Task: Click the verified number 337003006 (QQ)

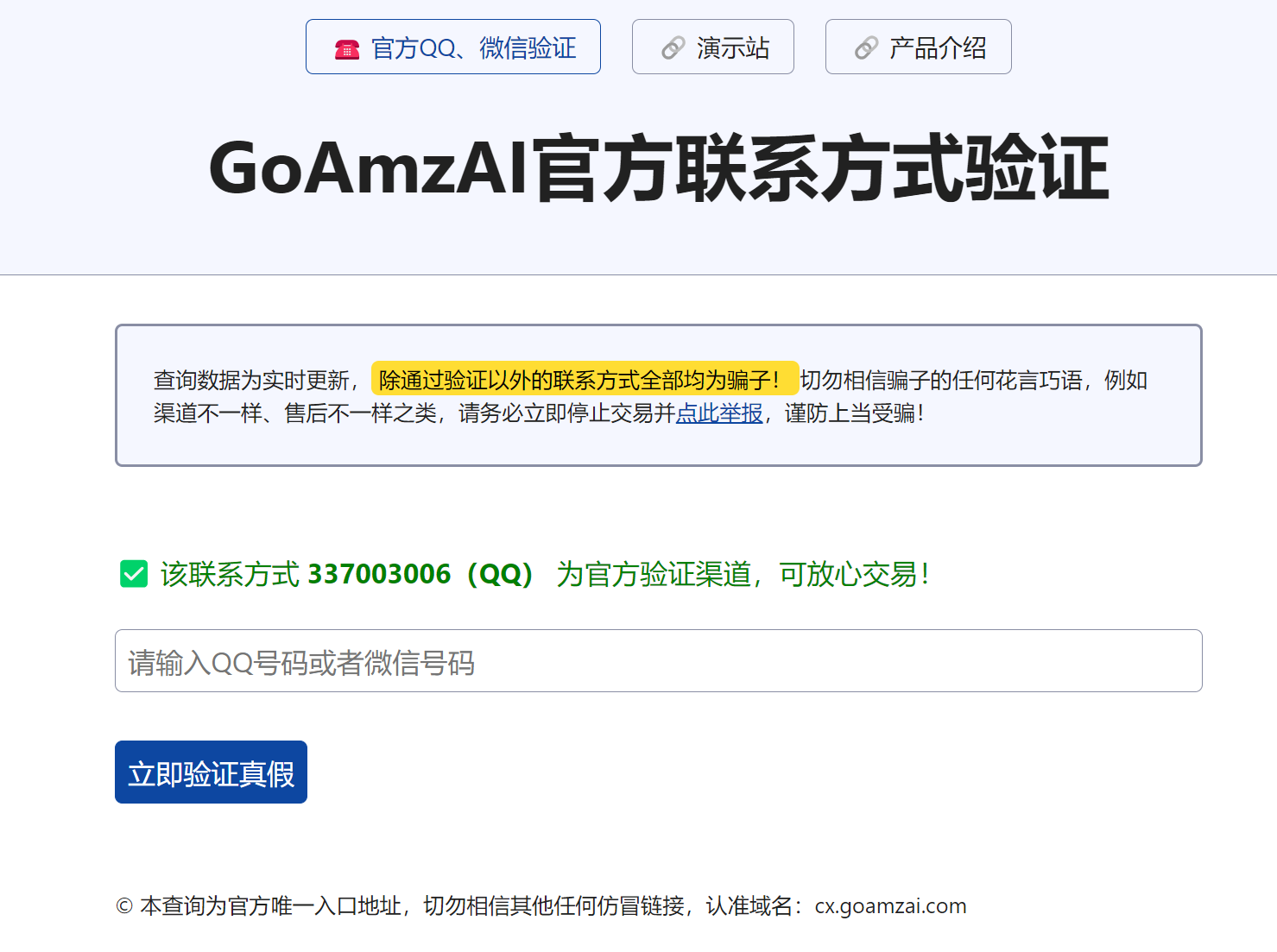Action: (x=420, y=574)
